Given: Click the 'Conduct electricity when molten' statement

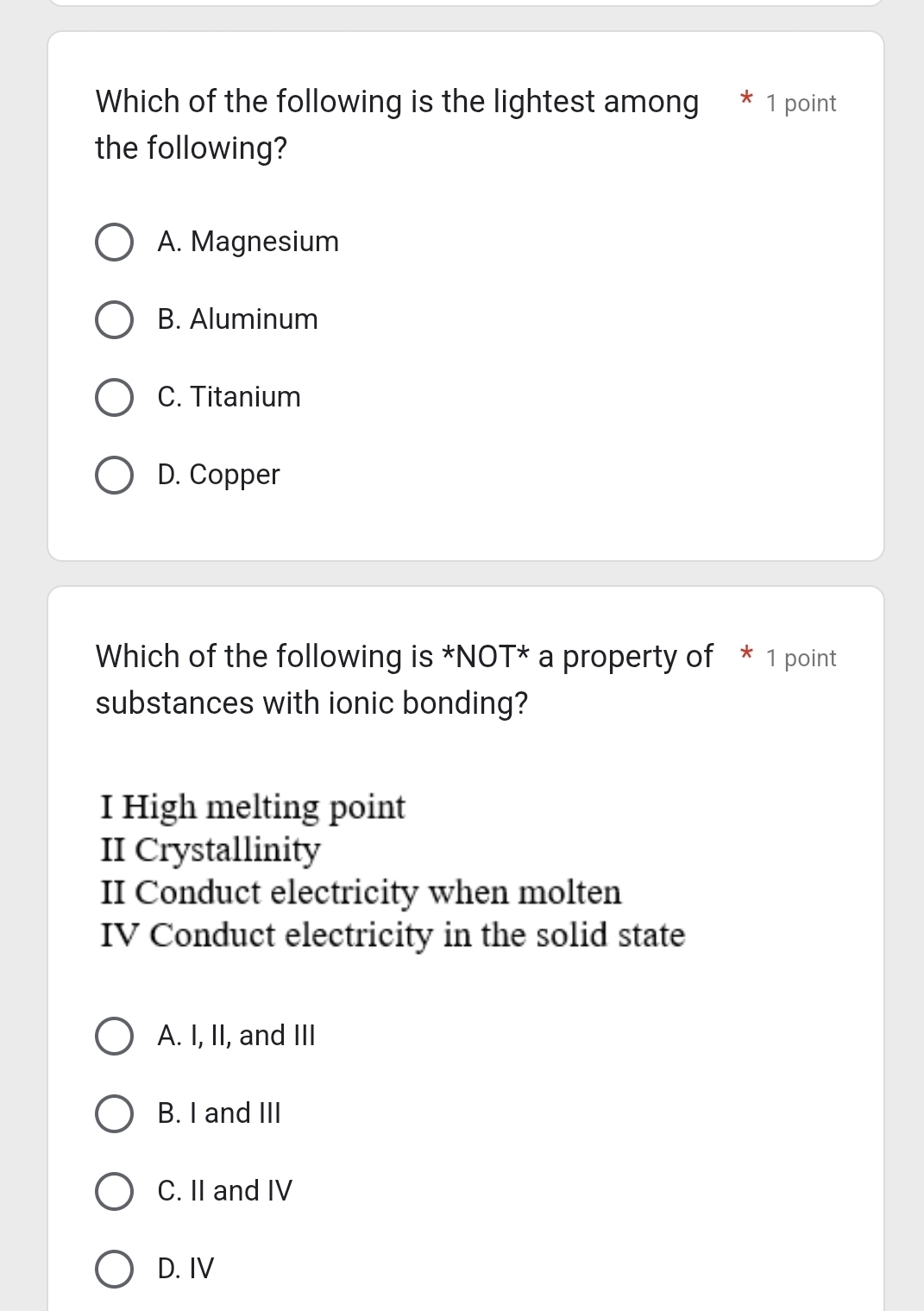Looking at the screenshot, I should coord(361,892).
